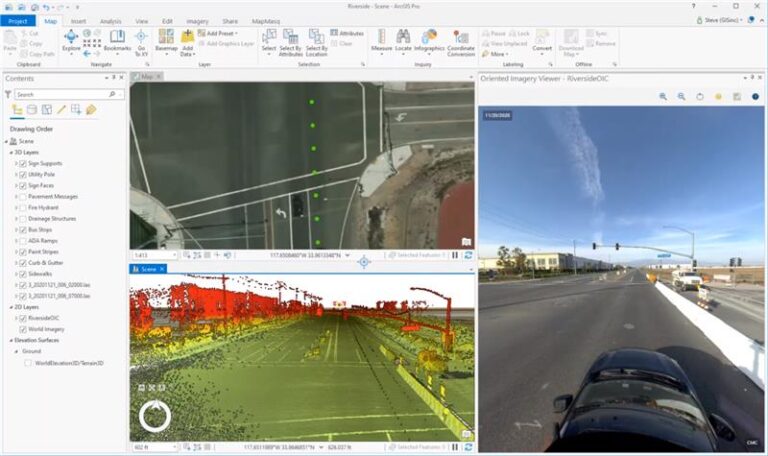768x456 pixels.
Task: Expand the Sign Supports layer
Action: (x=15, y=163)
